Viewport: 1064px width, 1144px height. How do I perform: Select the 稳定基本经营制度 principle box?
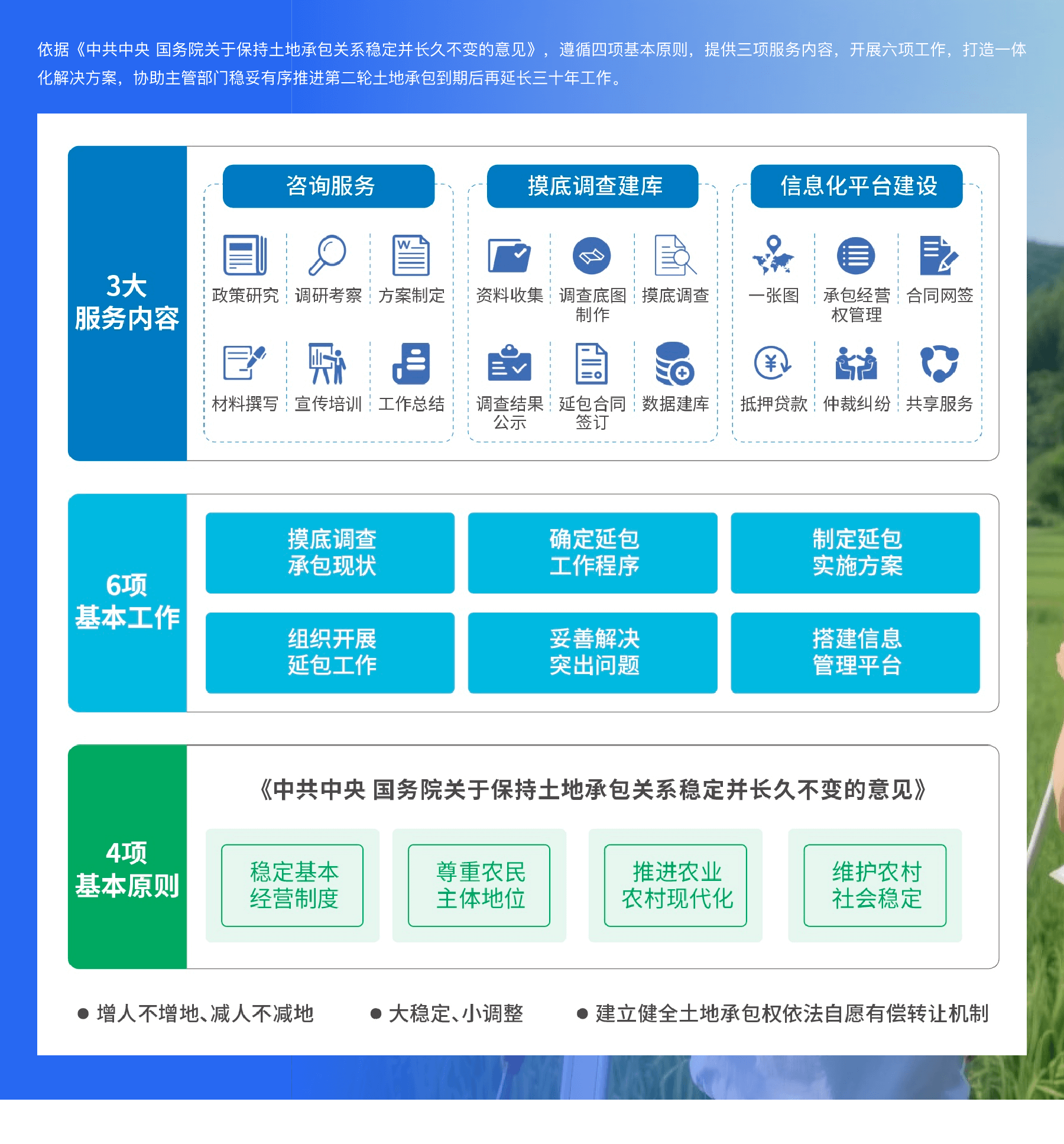click(293, 885)
